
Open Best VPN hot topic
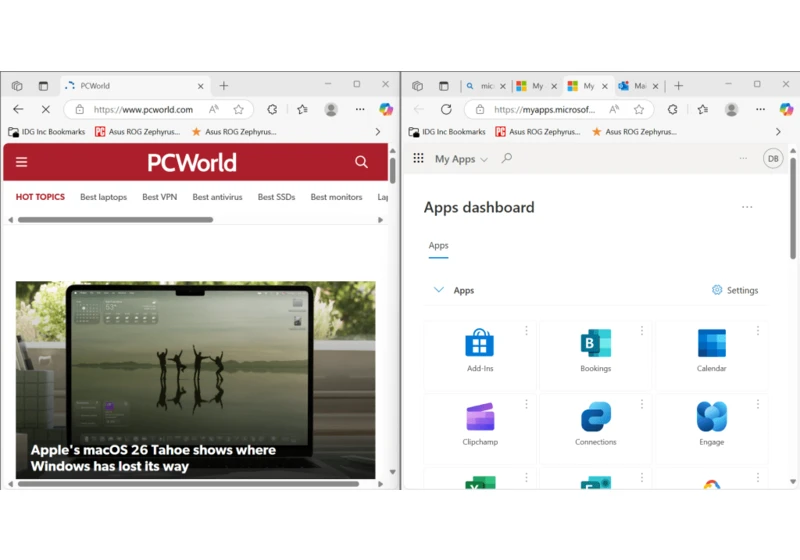[x=160, y=197]
